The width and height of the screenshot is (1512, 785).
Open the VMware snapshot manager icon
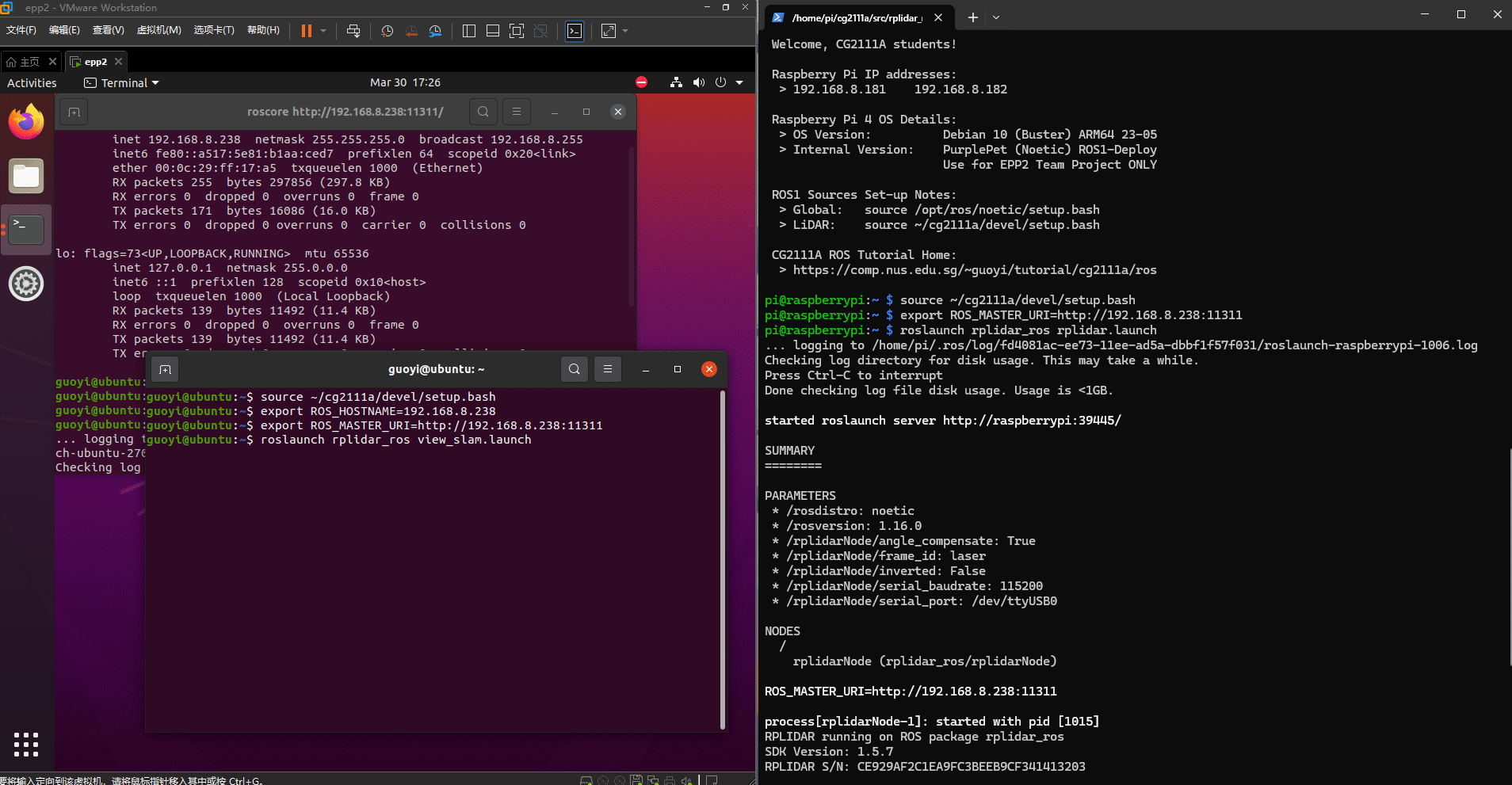(435, 31)
